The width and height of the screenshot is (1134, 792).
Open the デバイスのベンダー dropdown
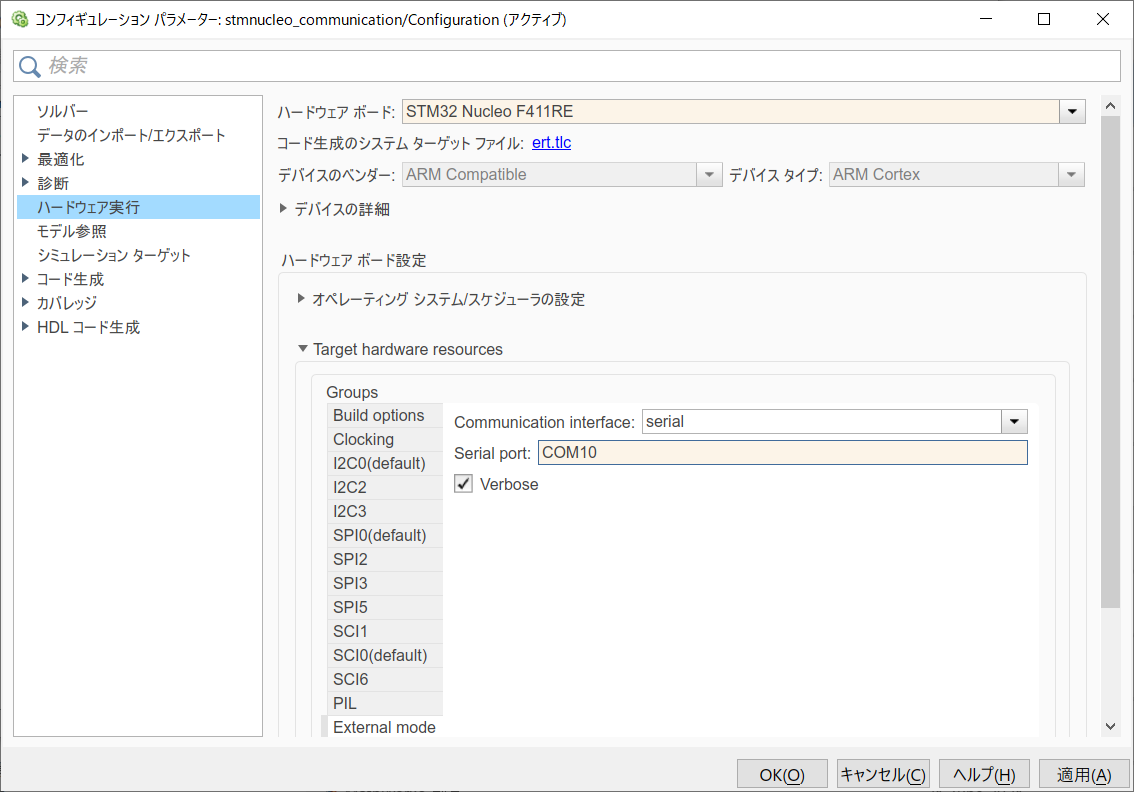(x=709, y=174)
